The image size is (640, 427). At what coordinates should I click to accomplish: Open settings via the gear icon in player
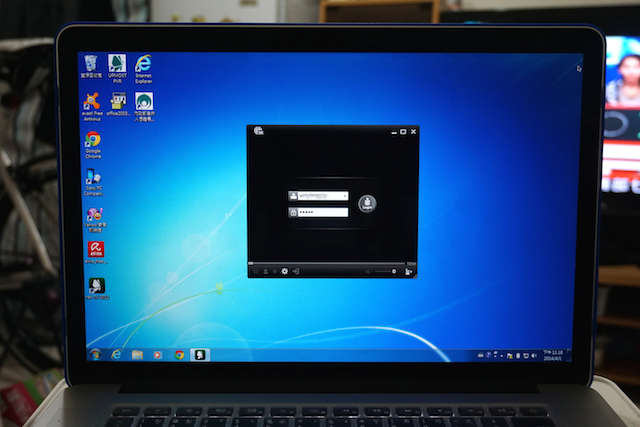coord(284,271)
